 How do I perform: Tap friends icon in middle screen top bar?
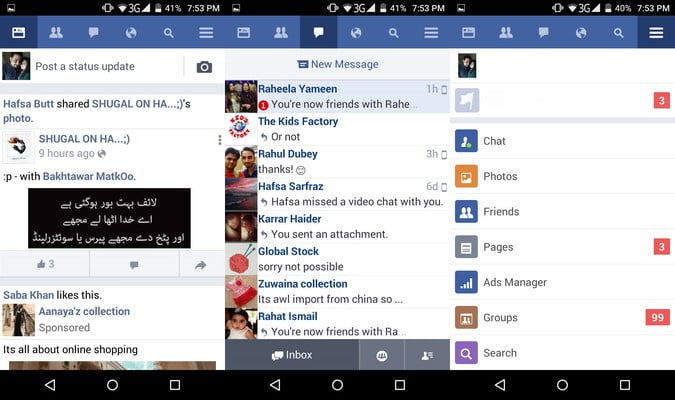281,32
